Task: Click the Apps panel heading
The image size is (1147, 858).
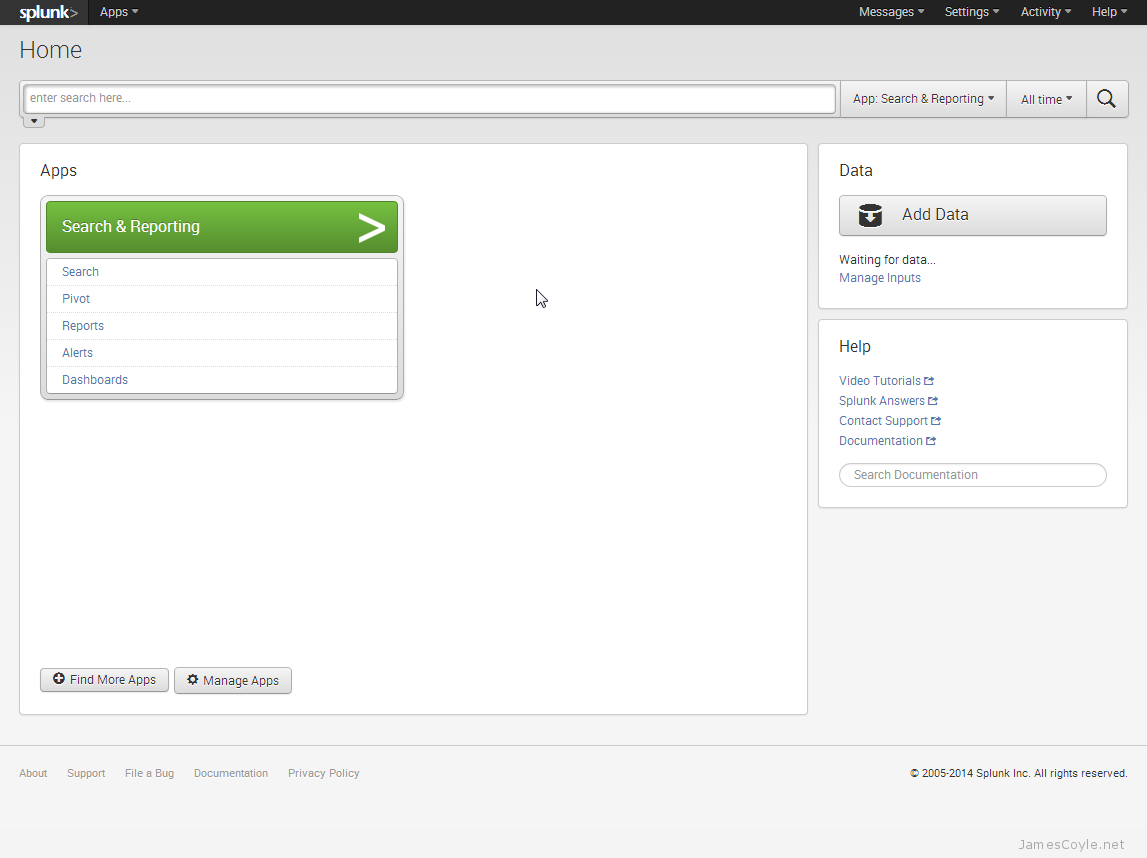Action: (x=59, y=170)
